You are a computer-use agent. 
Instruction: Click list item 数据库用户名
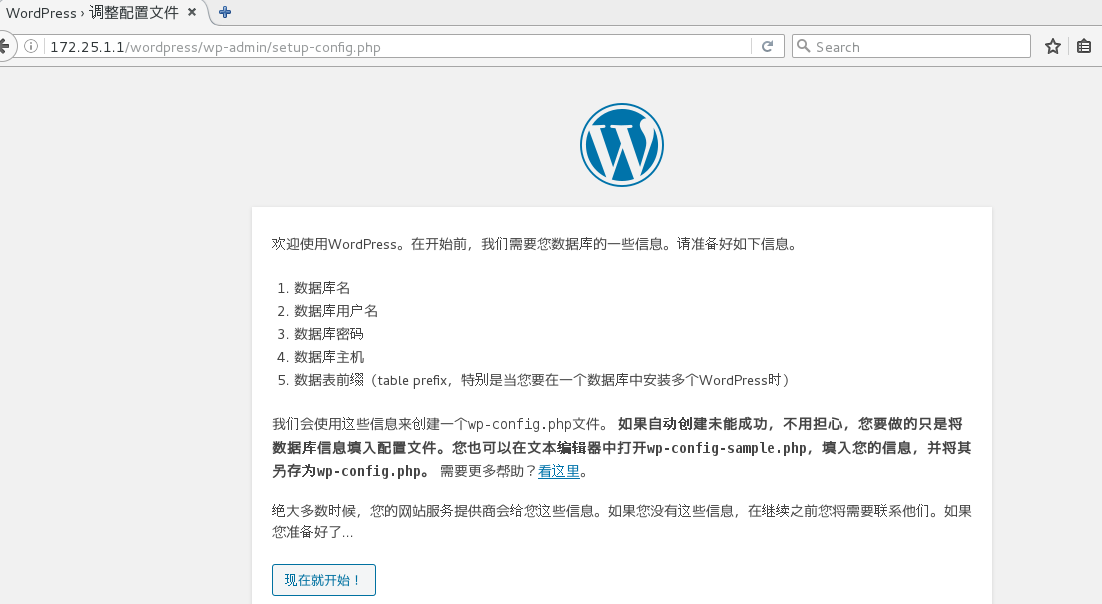click(x=336, y=311)
